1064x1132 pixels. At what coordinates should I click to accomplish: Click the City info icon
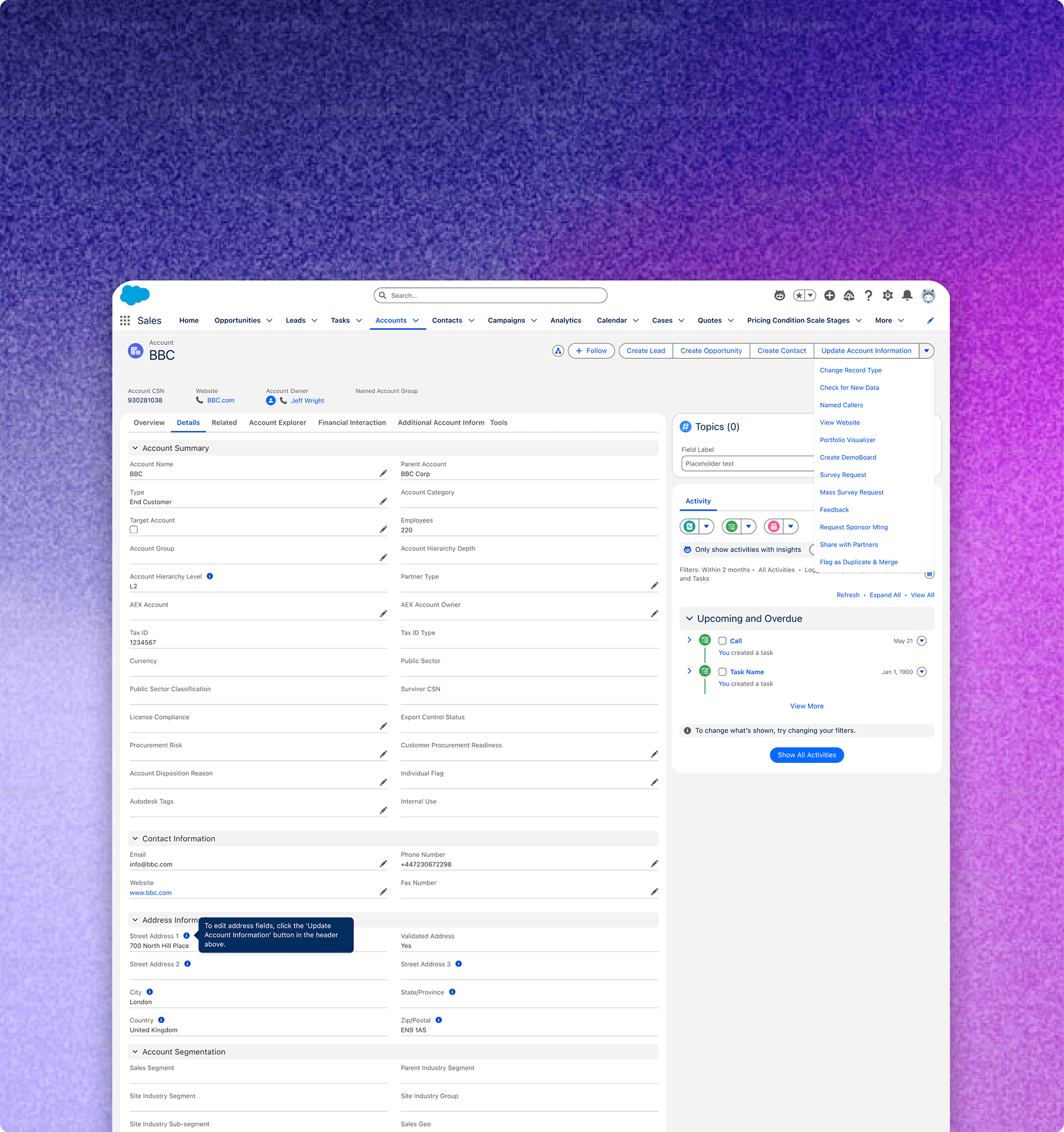(149, 992)
